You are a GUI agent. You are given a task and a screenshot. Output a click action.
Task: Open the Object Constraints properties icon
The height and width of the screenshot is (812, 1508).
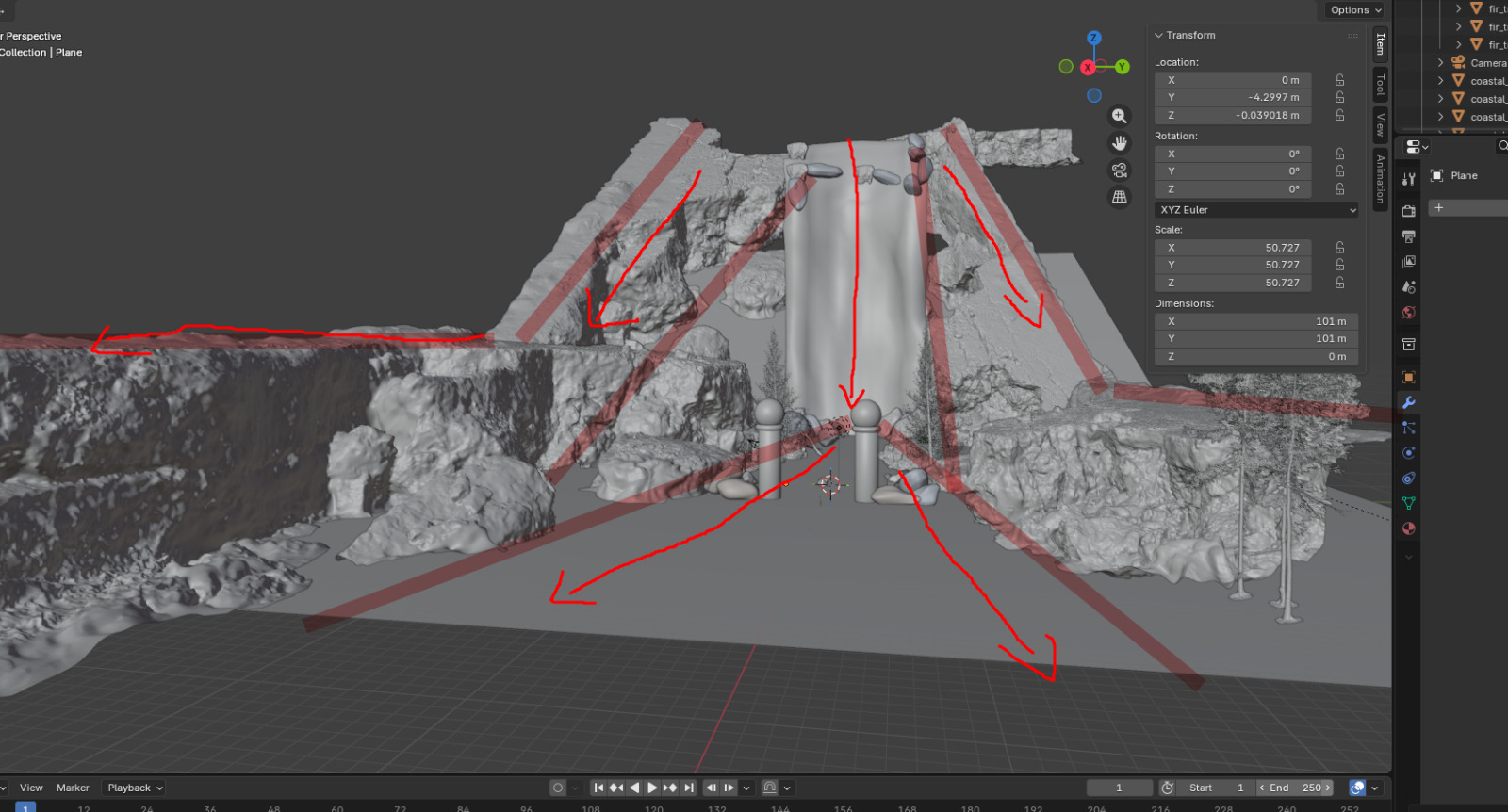pyautogui.click(x=1409, y=479)
